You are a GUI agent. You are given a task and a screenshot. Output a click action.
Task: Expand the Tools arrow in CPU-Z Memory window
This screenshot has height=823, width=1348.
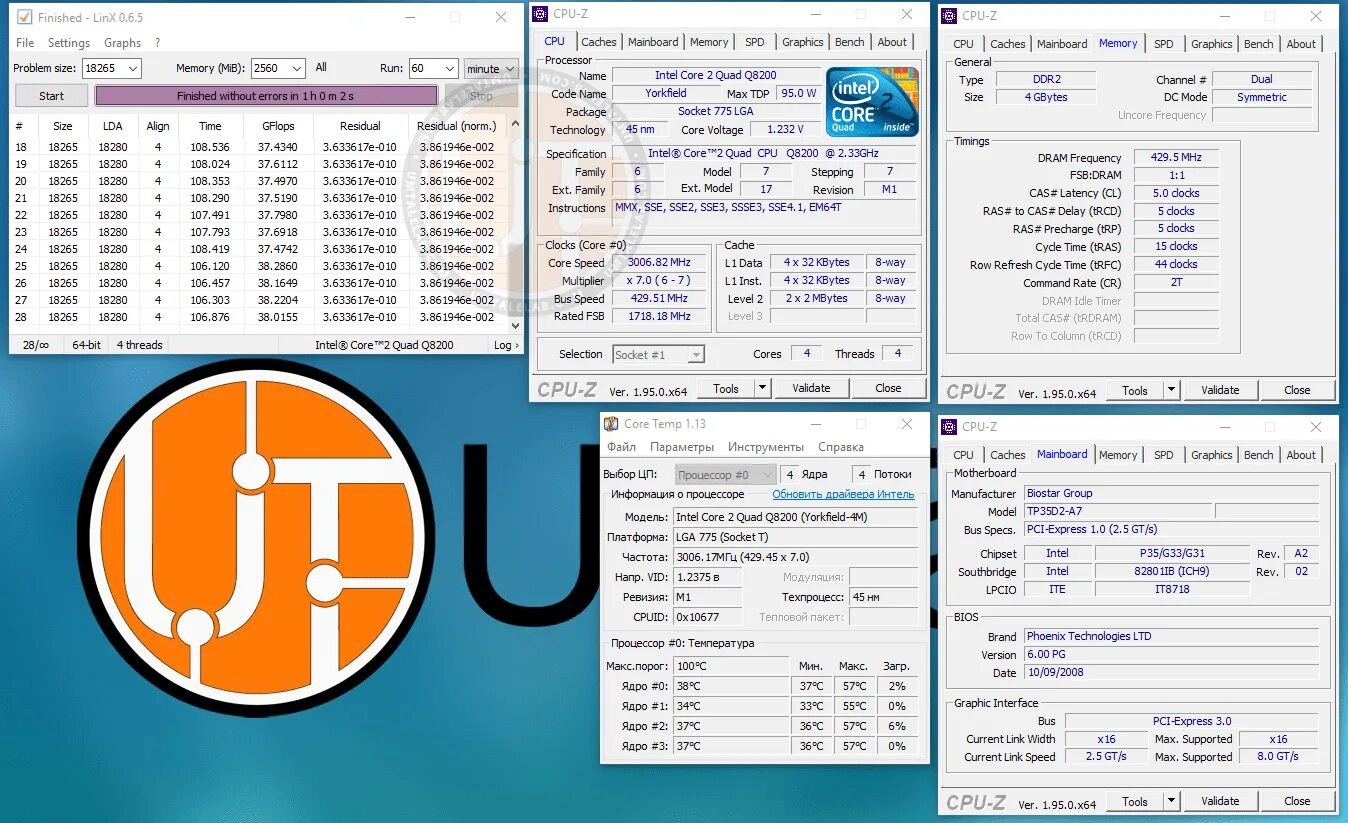pyautogui.click(x=1170, y=390)
